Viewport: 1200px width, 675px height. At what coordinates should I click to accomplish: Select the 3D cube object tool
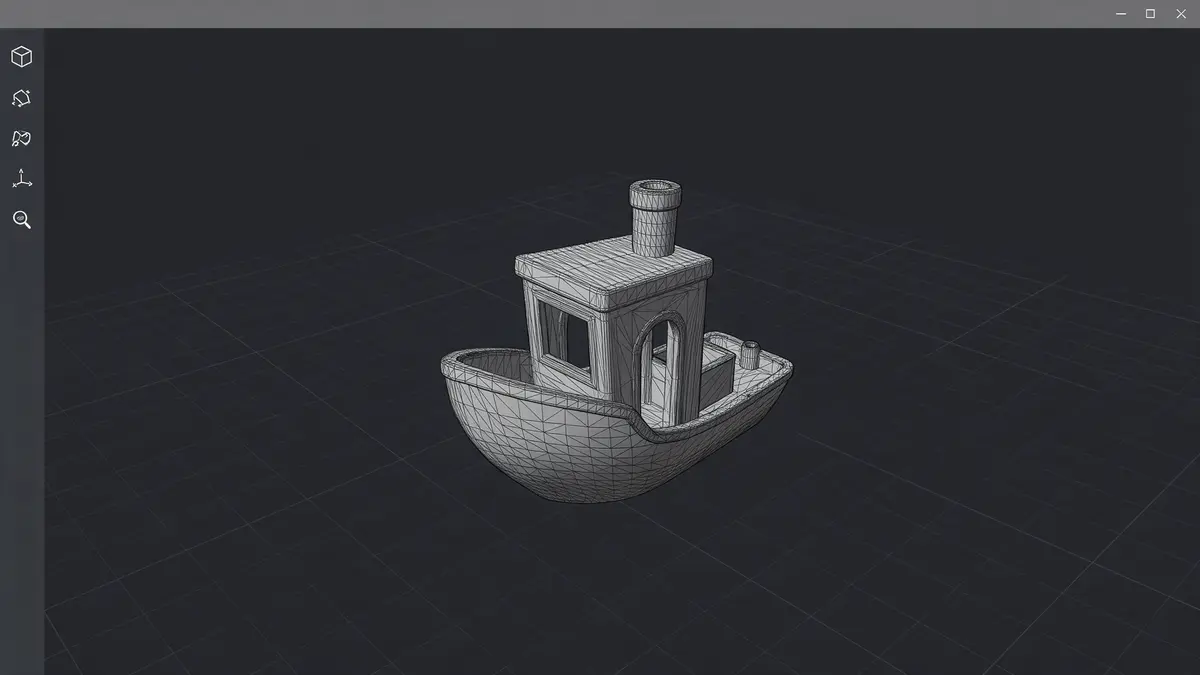21,57
